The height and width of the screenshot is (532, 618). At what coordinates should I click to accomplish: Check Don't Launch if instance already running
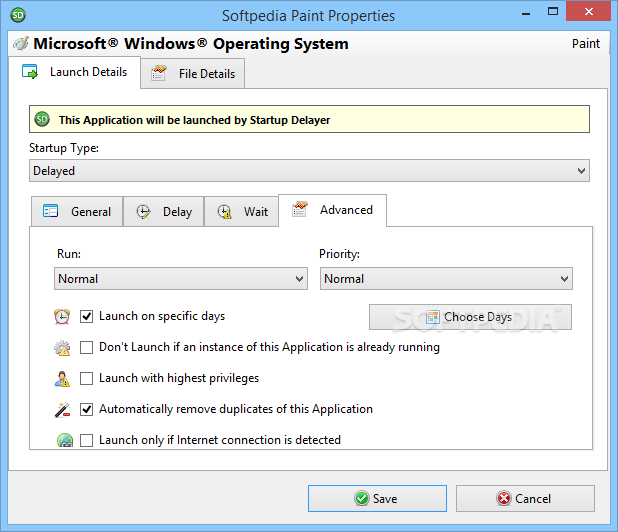tap(86, 348)
